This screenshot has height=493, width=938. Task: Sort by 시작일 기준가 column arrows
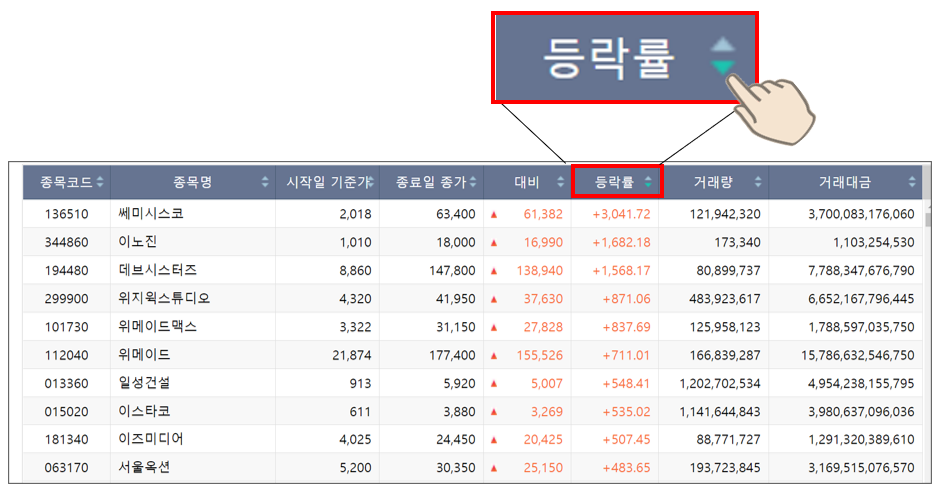370,182
